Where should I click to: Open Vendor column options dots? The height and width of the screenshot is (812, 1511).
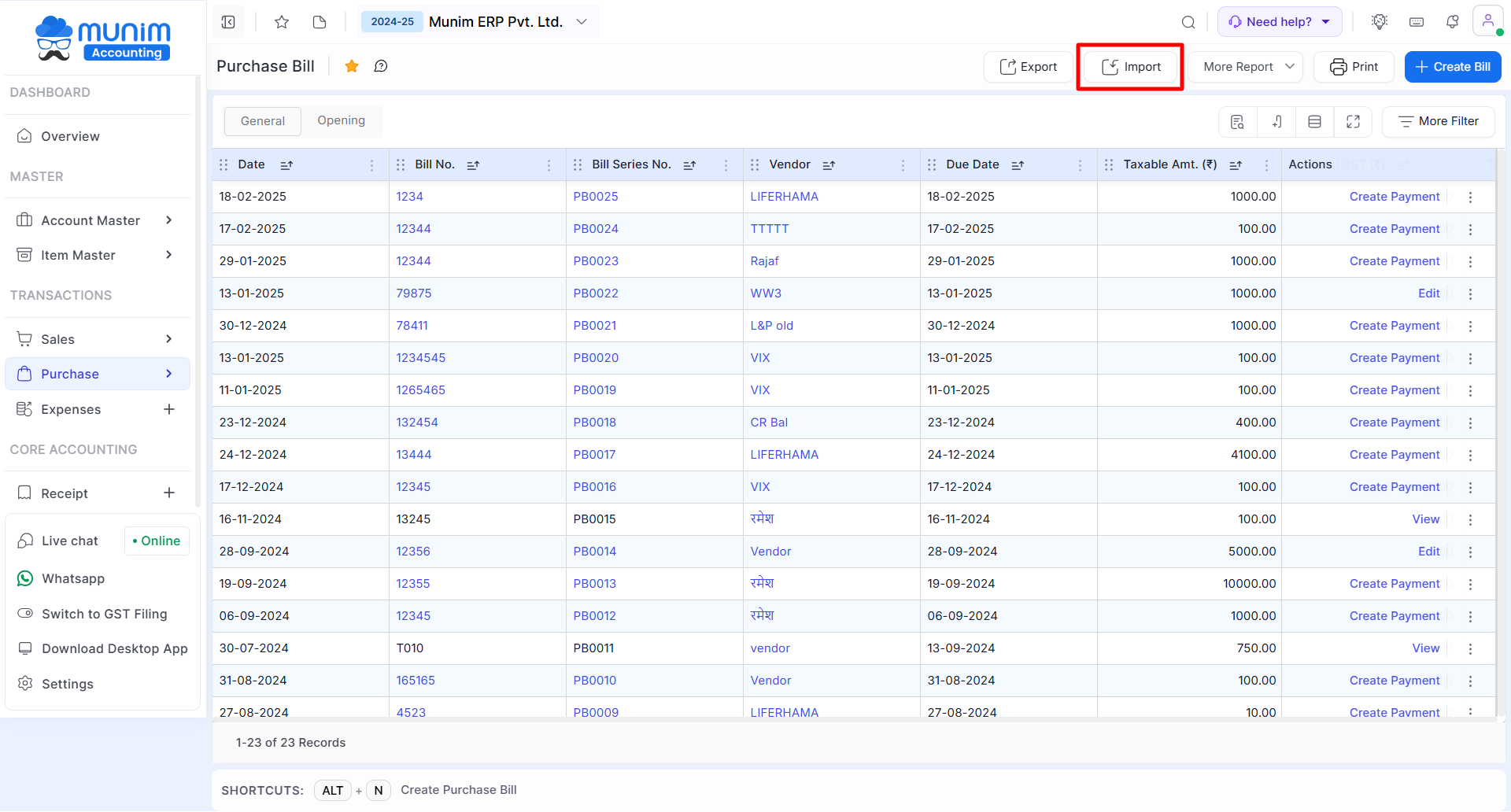pos(903,165)
